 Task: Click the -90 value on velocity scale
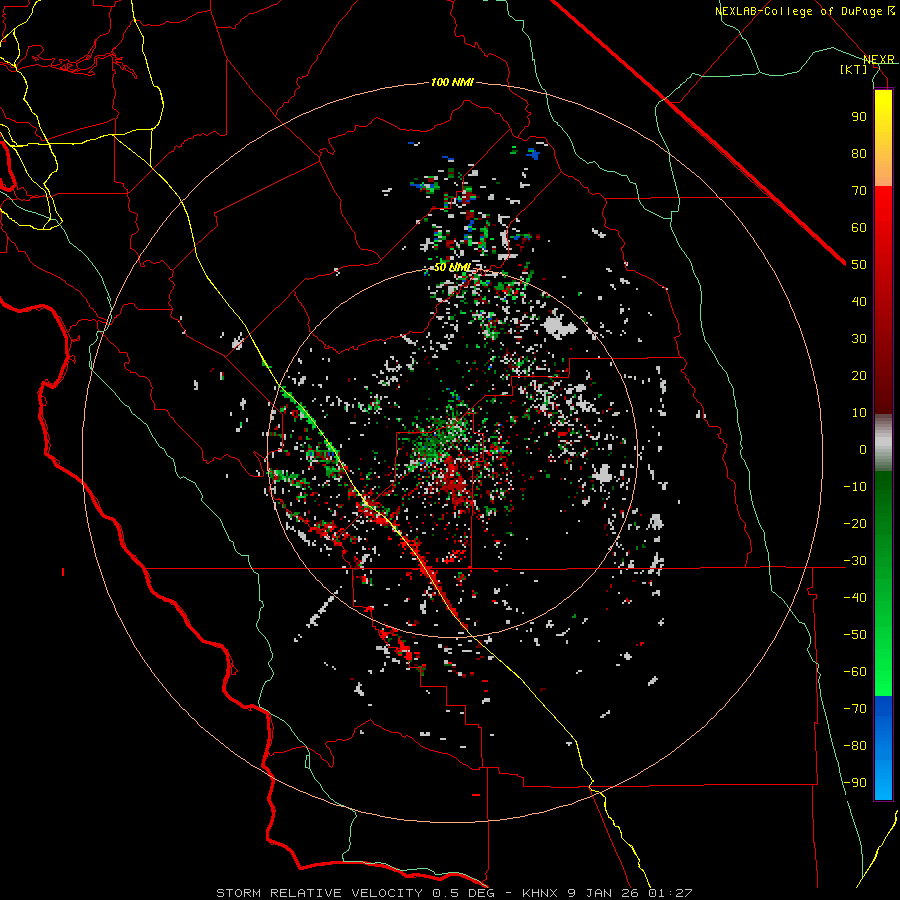coord(855,783)
